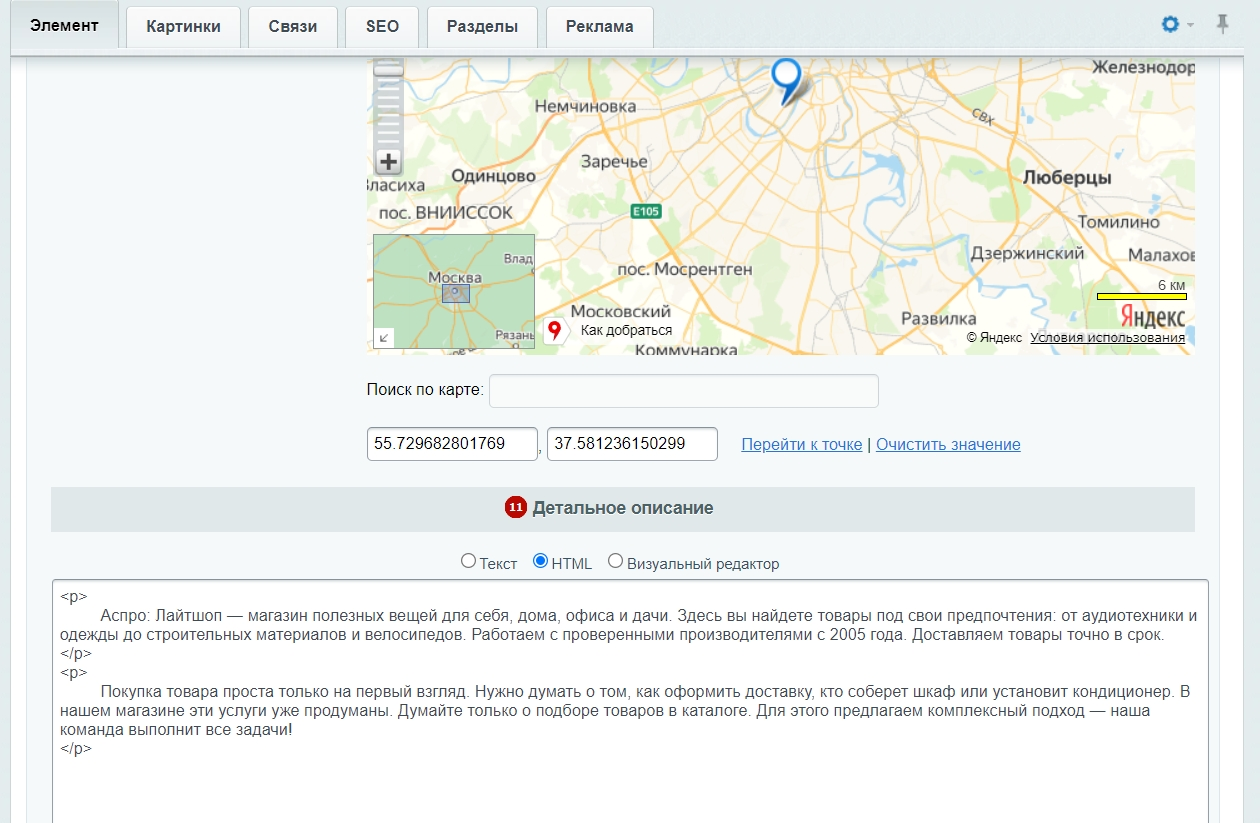Click the mini overview map of Москва

454,291
